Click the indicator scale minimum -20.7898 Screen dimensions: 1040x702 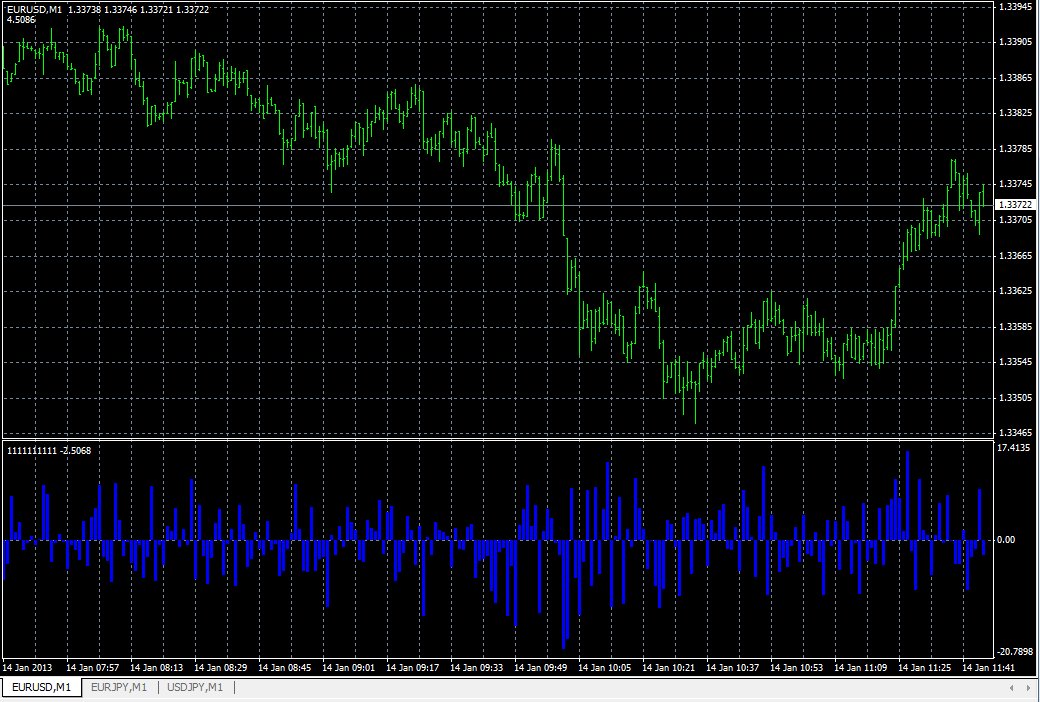[1015, 652]
